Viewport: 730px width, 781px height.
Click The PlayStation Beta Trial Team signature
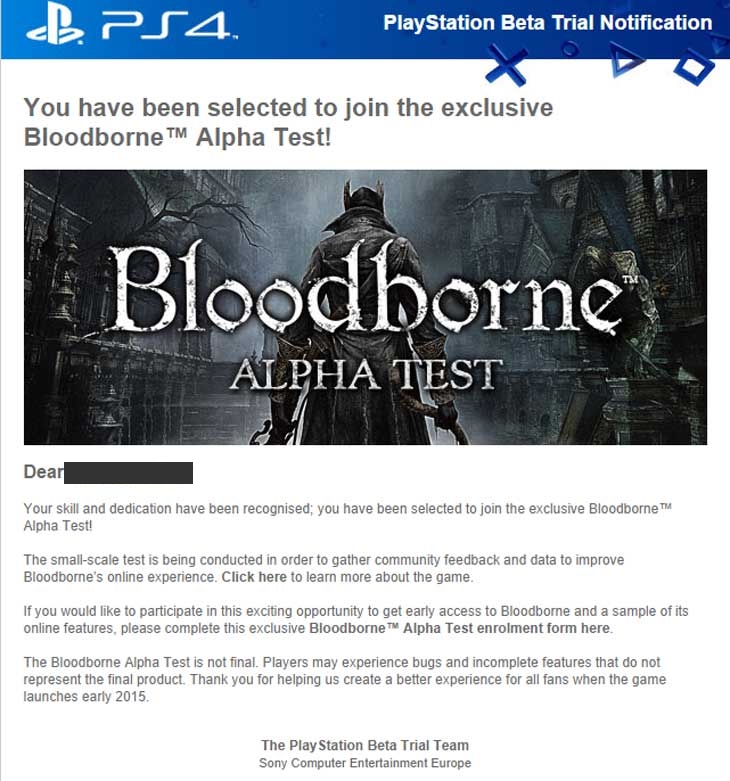tap(365, 745)
